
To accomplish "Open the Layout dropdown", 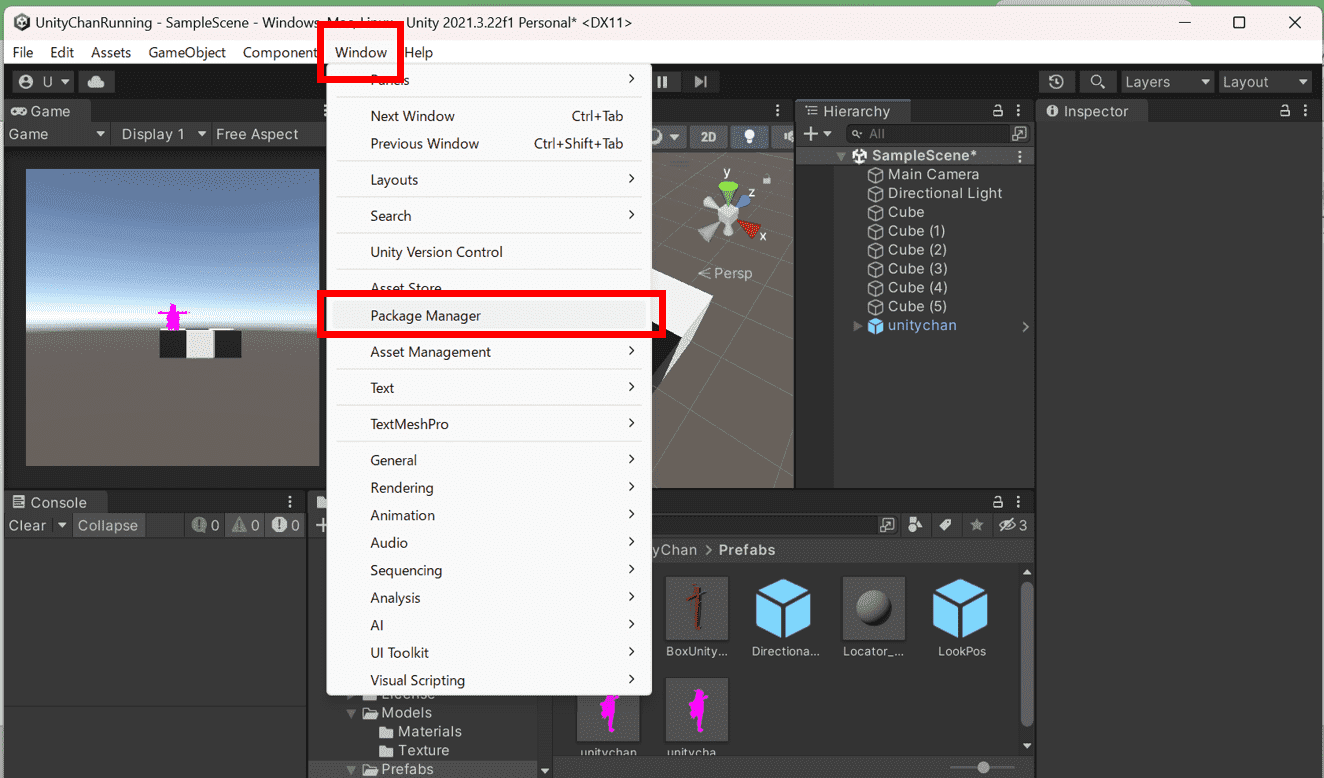I will coord(1264,81).
